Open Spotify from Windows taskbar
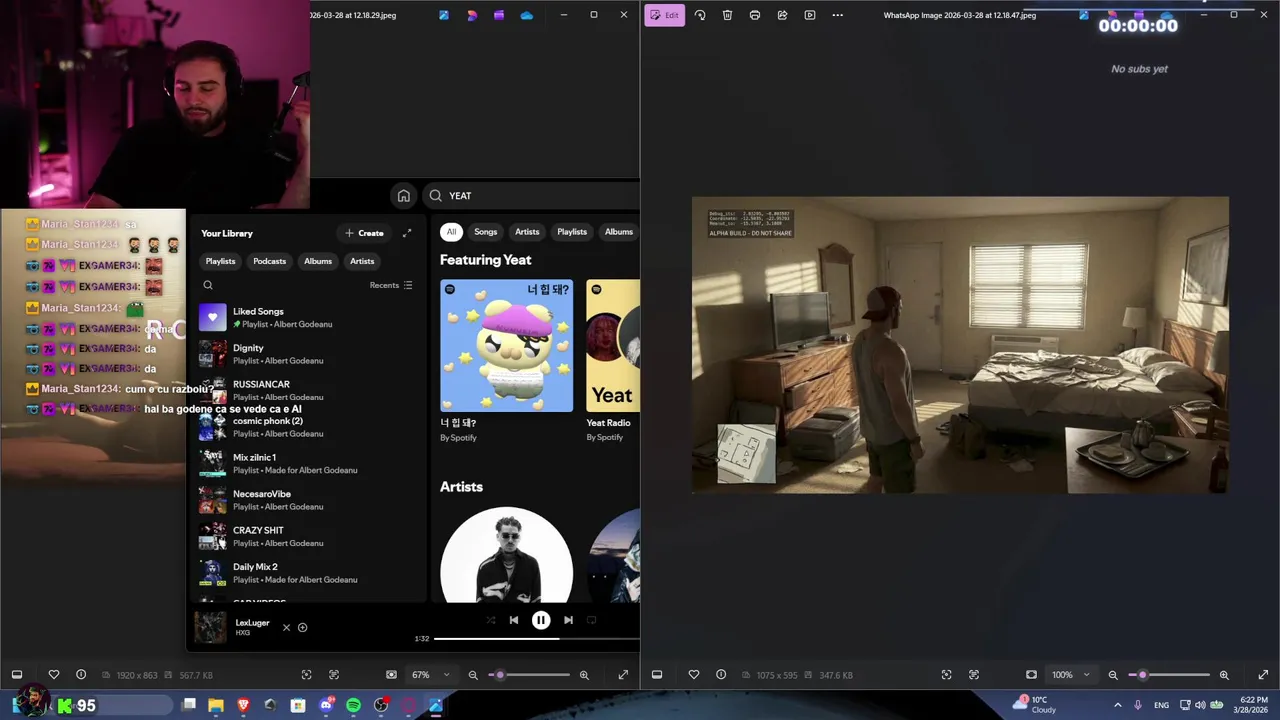1280x720 pixels. 353,706
